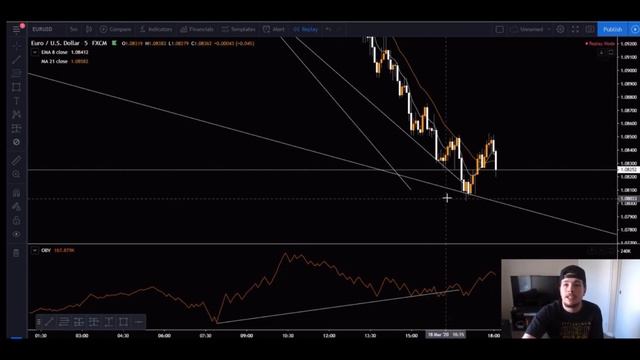This screenshot has width=640, height=360.
Task: Select the Fibonacci retracement tool
Action: (16, 73)
